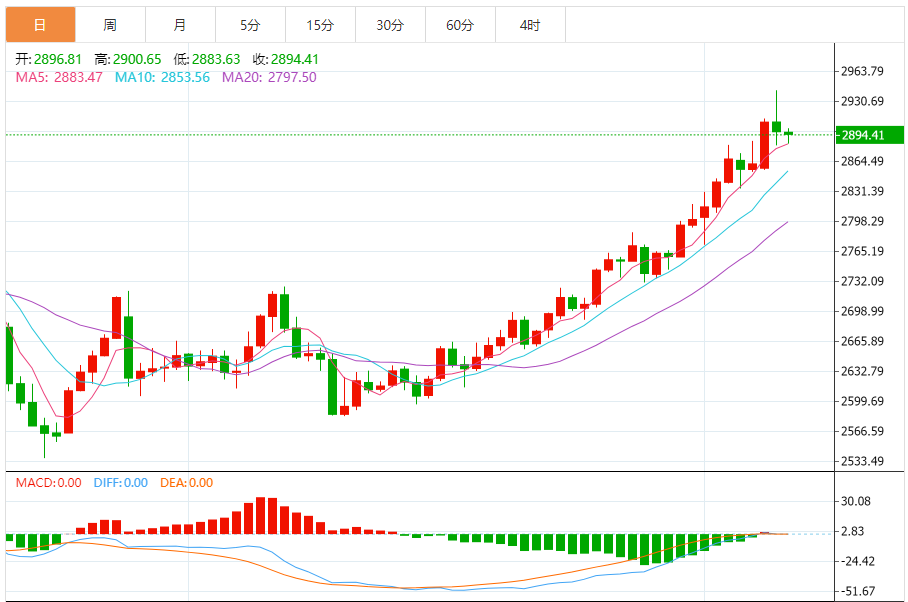Click the 2665.89 price axis label
The height and width of the screenshot is (602, 908).
point(862,341)
